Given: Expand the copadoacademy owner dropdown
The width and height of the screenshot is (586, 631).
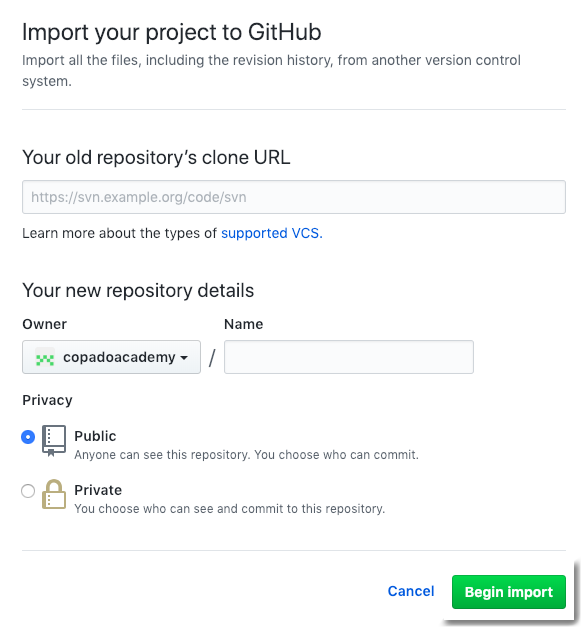Looking at the screenshot, I should [x=111, y=357].
